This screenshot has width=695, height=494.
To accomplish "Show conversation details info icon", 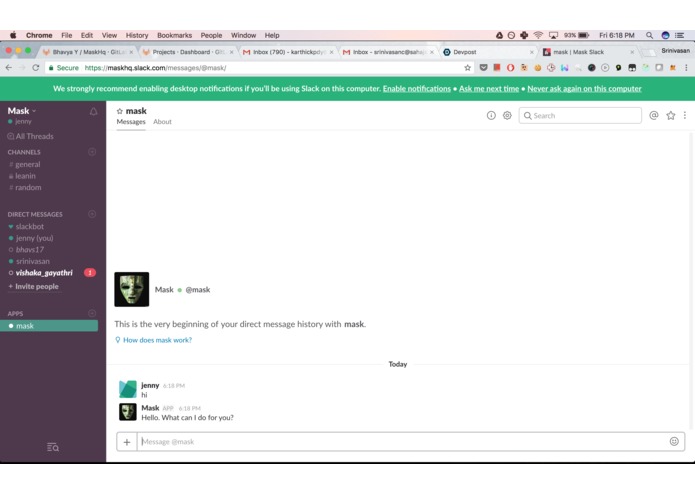I will pos(491,116).
